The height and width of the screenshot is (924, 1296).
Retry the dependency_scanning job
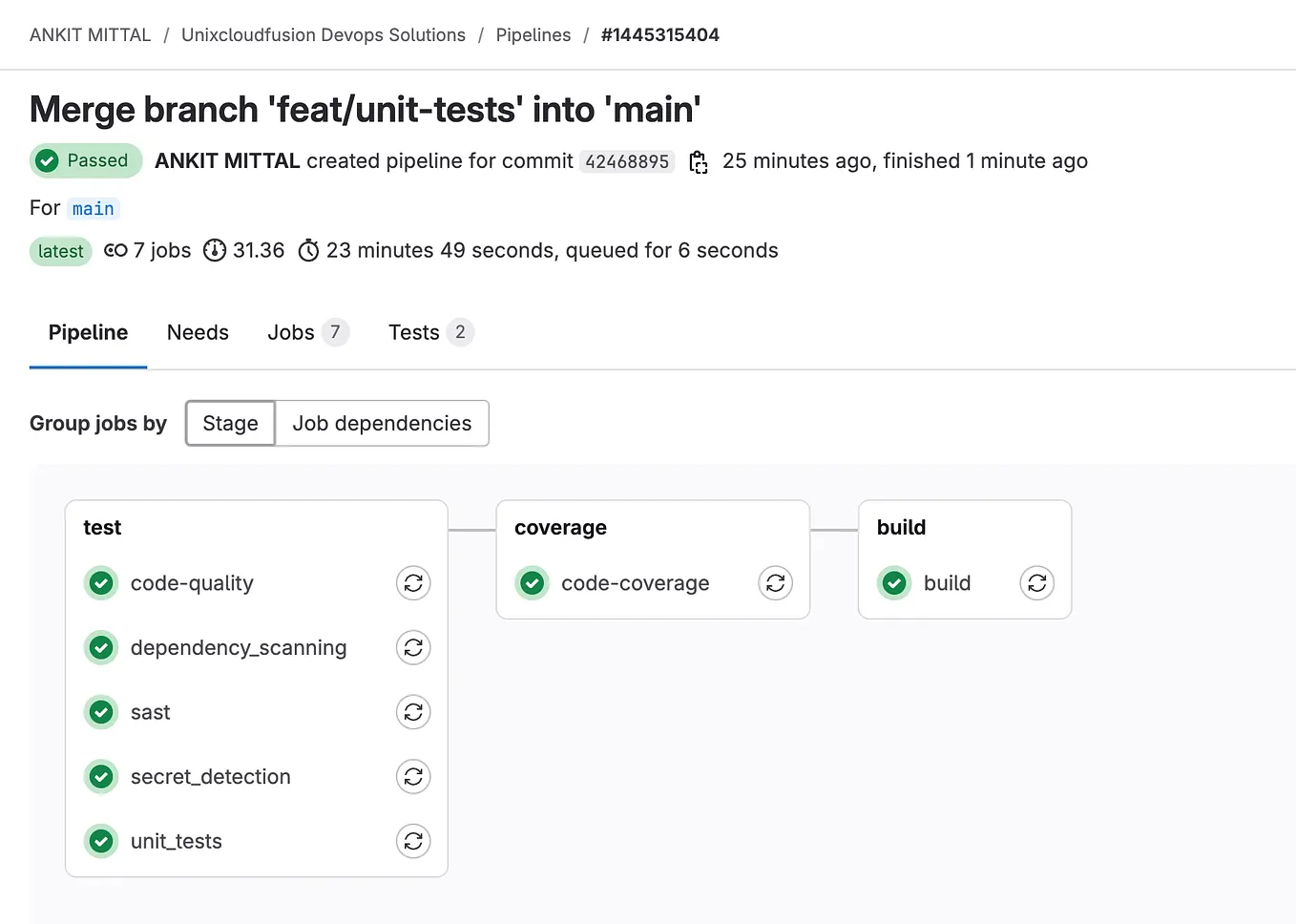click(413, 647)
